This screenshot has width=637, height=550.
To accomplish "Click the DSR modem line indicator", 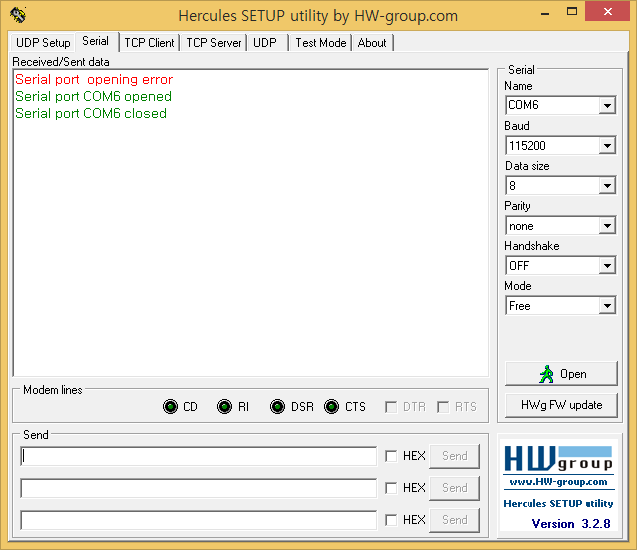I will click(277, 407).
